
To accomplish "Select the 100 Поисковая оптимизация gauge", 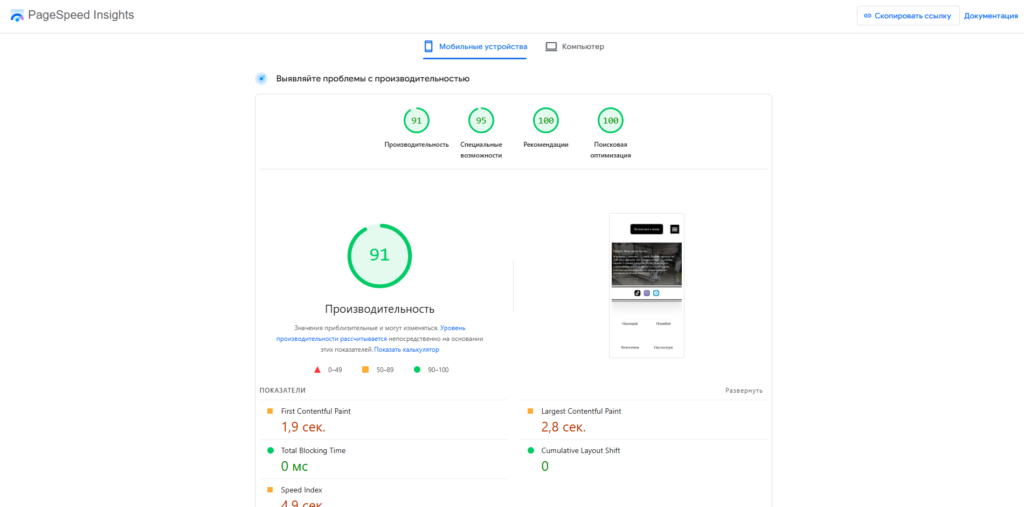I will [x=611, y=120].
